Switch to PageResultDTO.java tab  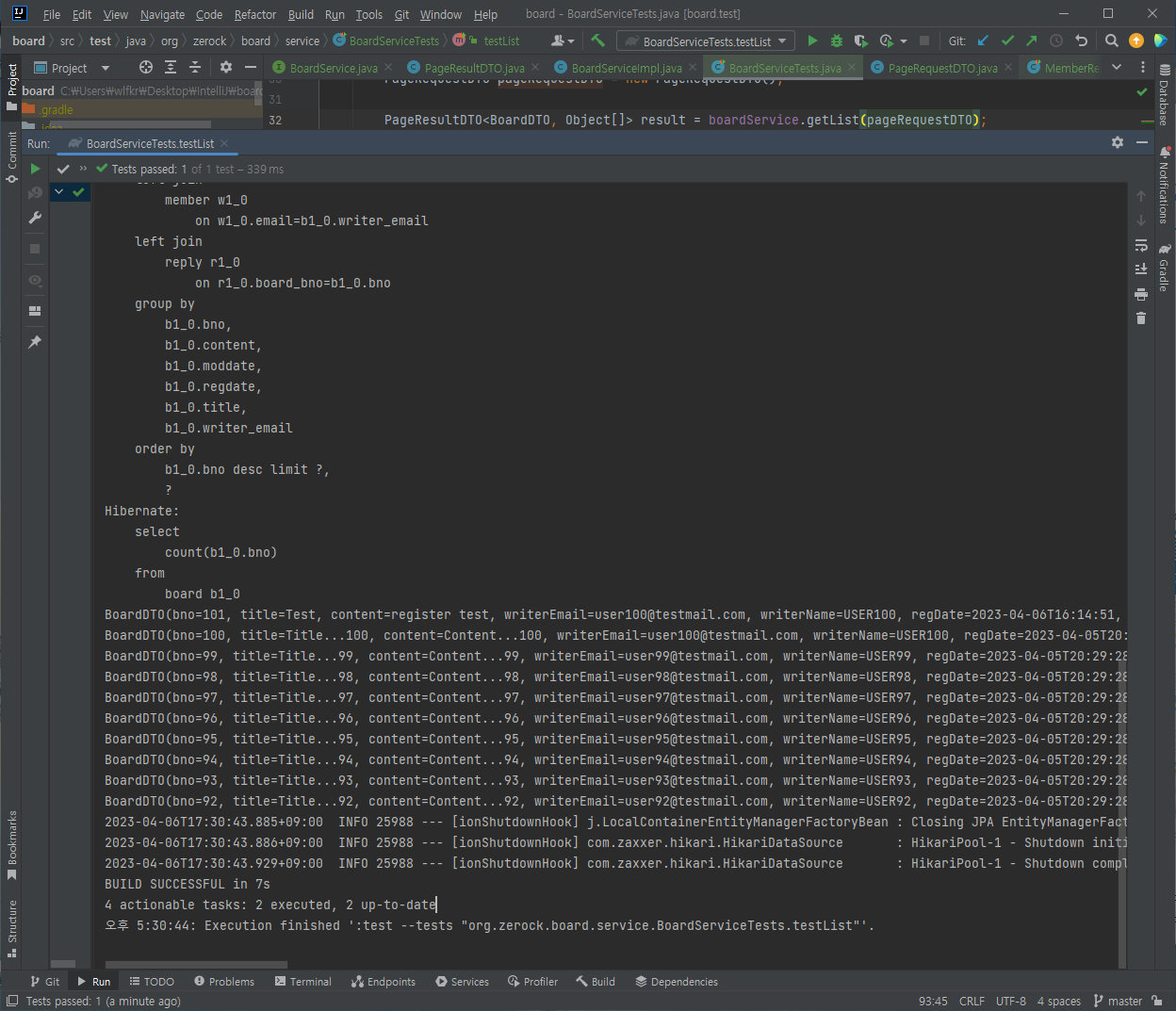point(474,68)
